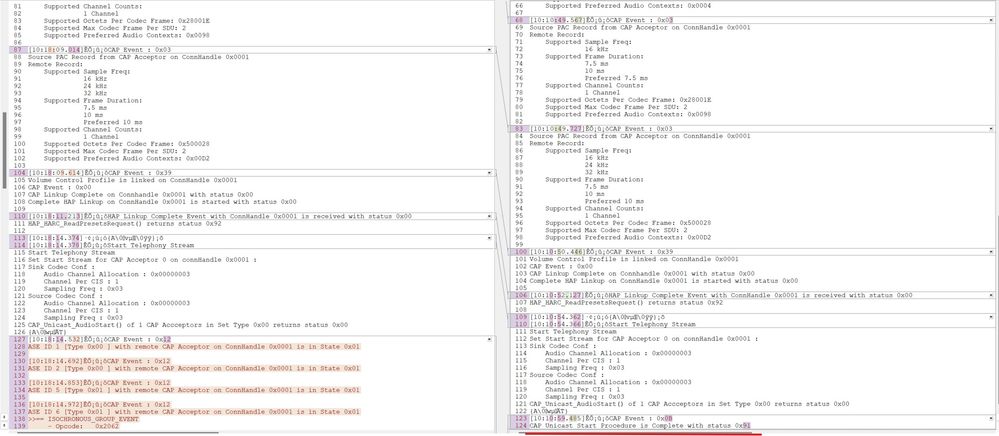Image resolution: width=999 pixels, height=436 pixels.
Task: Click right line 76 Preferred 7.5 ms
Action: coord(616,78)
